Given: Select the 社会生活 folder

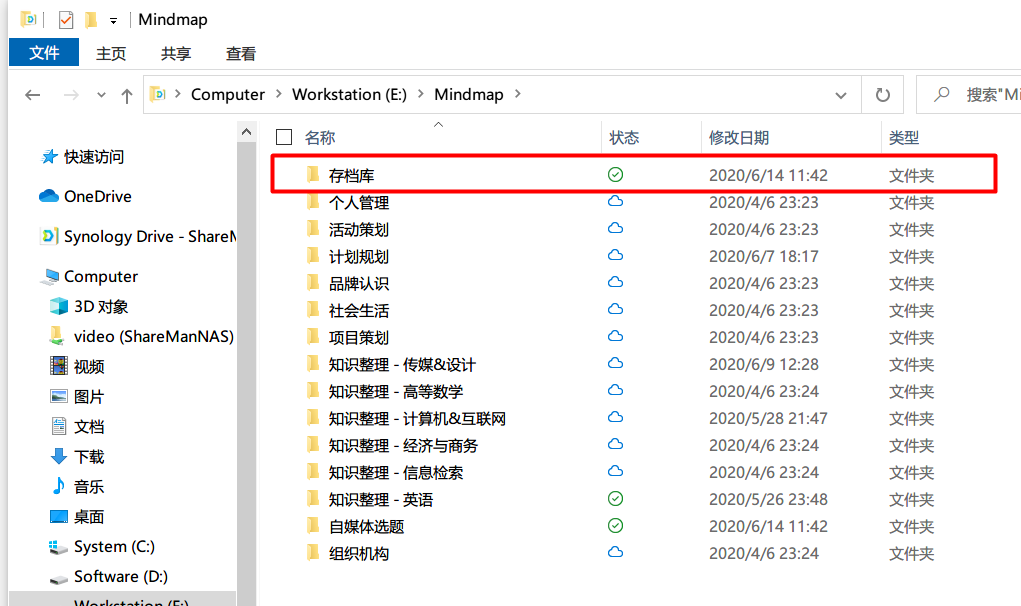Looking at the screenshot, I should [359, 311].
